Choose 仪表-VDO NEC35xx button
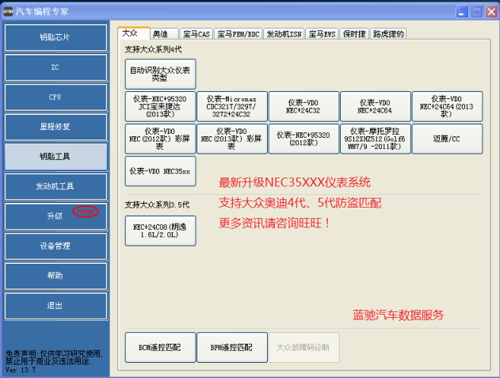Image resolution: width=500 pixels, height=378 pixels. coord(160,171)
